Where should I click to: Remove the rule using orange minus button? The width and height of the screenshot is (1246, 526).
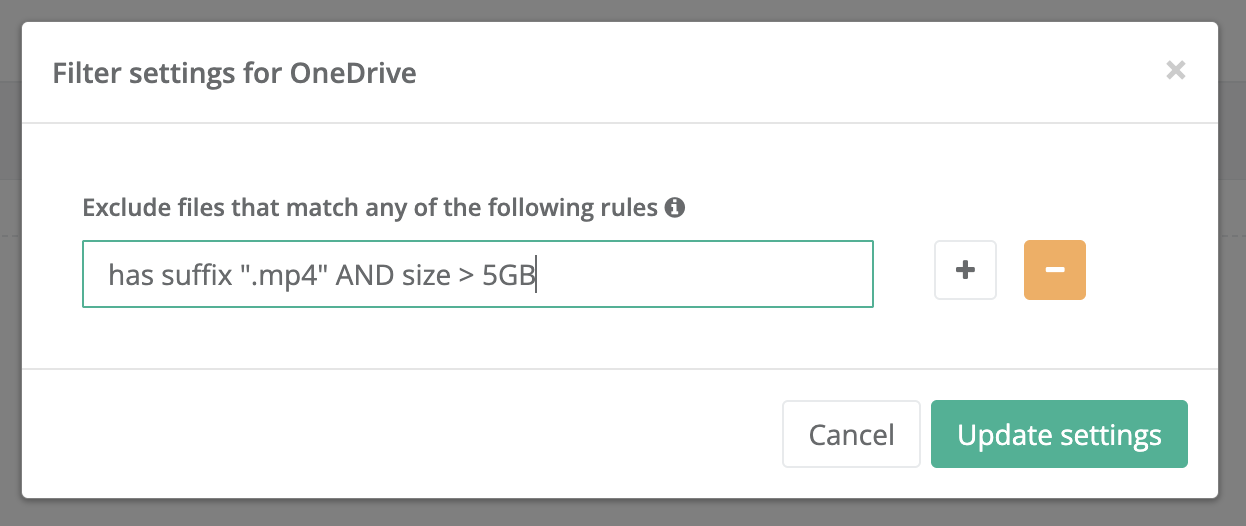point(1055,270)
